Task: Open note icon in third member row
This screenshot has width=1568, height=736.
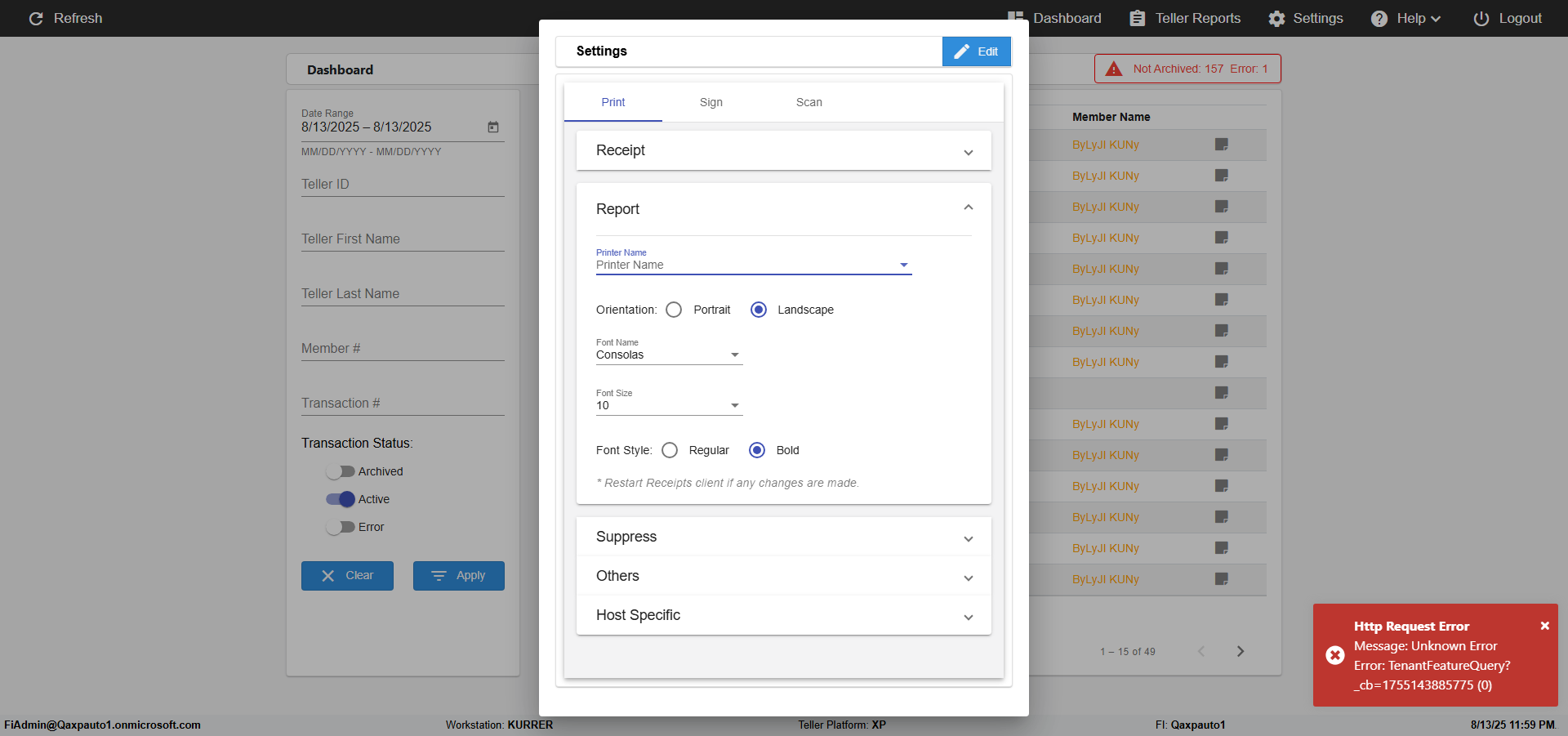Action: coord(1222,207)
